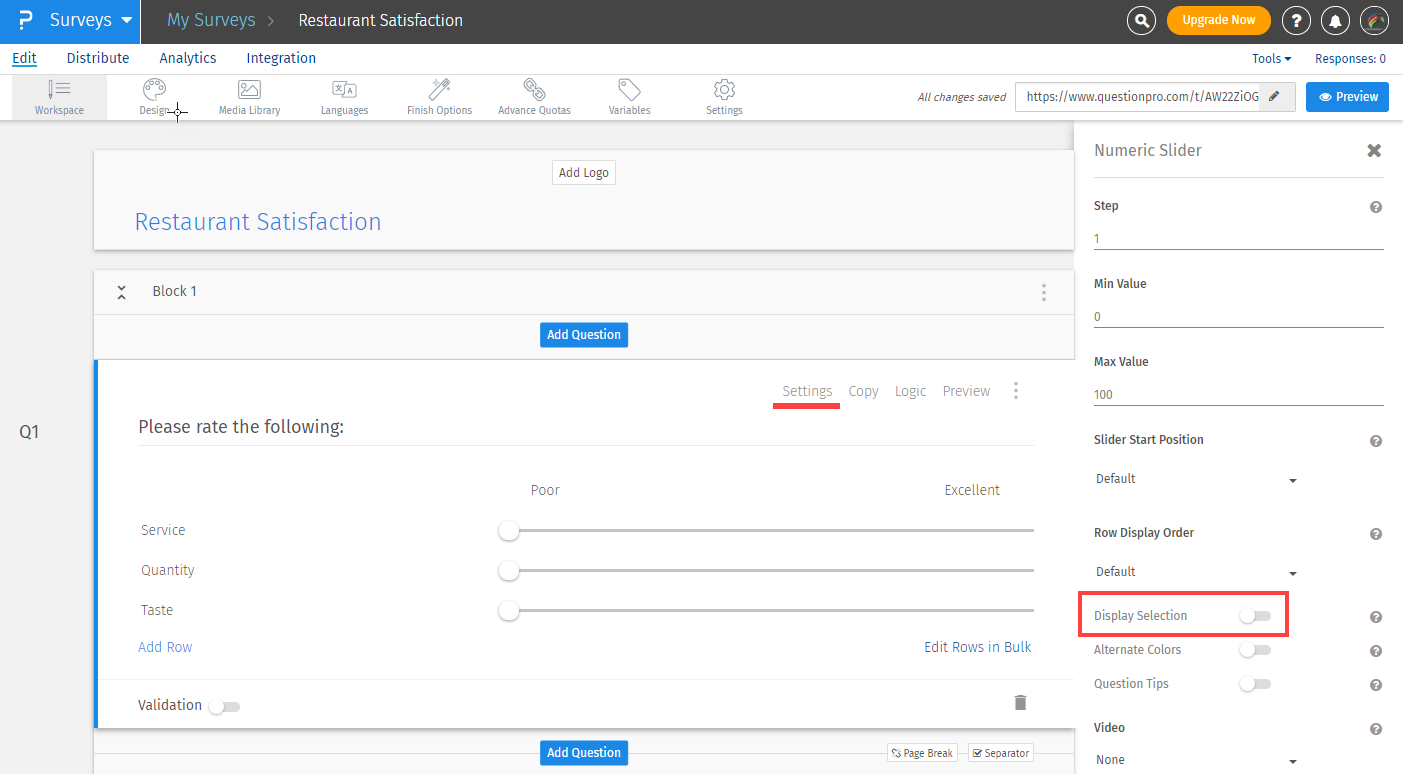
Task: Open the Design palette icon
Action: [x=154, y=90]
